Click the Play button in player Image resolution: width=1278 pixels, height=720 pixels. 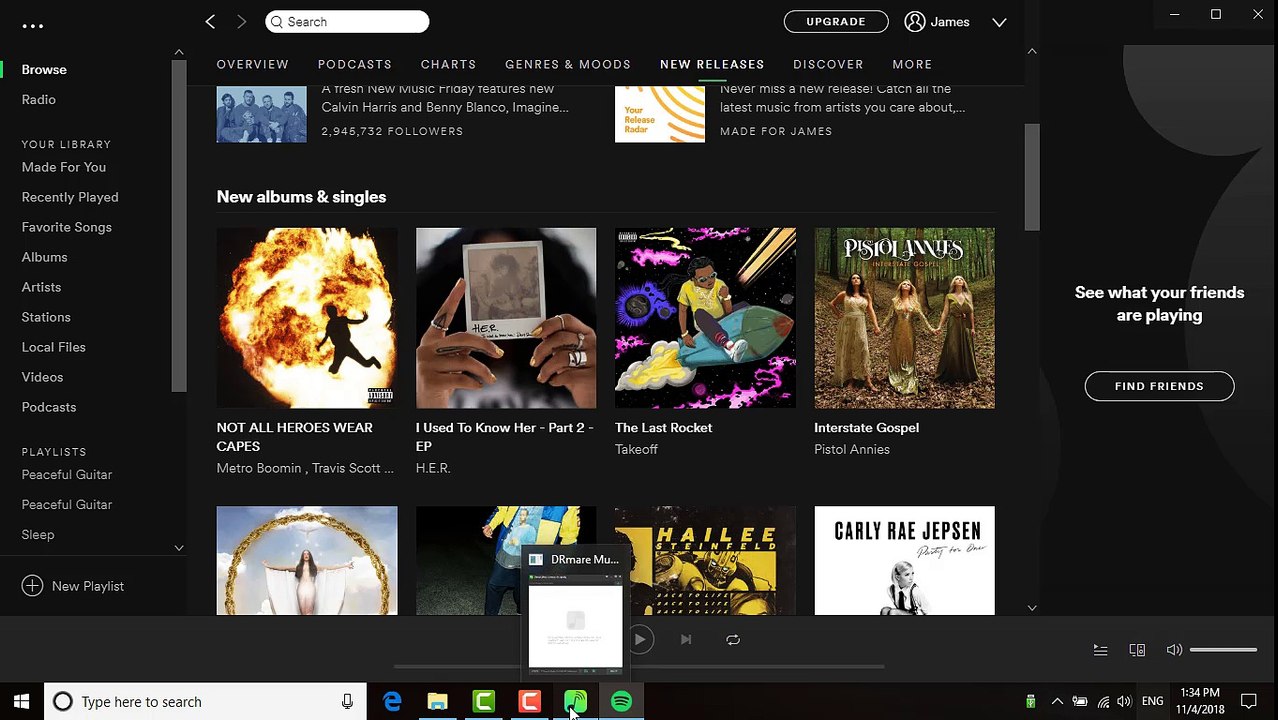[x=640, y=640]
